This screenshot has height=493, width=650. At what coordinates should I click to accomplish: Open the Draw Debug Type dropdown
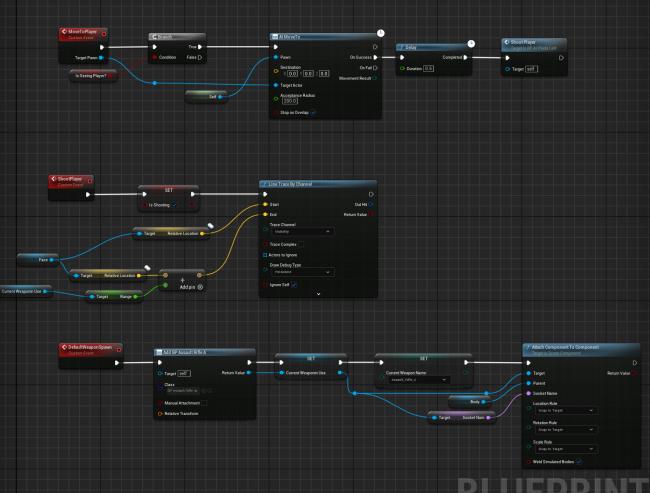302,272
